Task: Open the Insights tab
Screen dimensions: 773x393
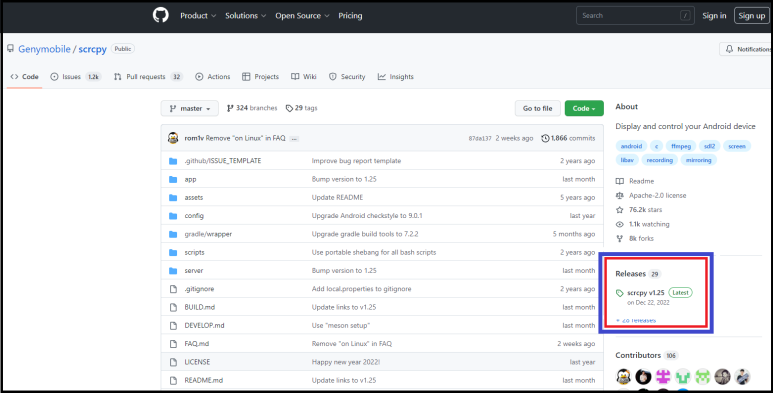Action: (x=395, y=76)
